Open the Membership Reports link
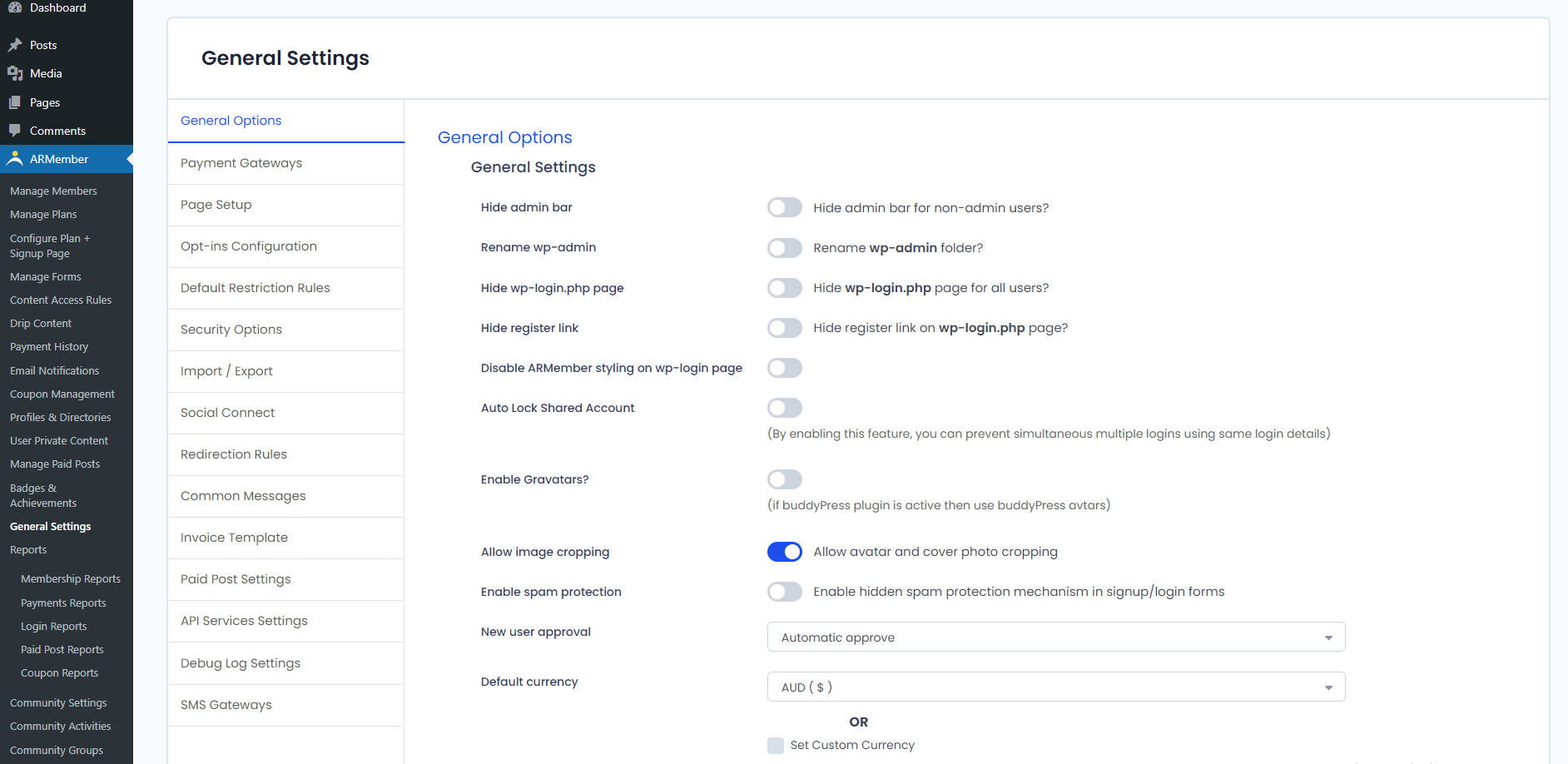Screen dimensions: 1568x764 (71, 579)
